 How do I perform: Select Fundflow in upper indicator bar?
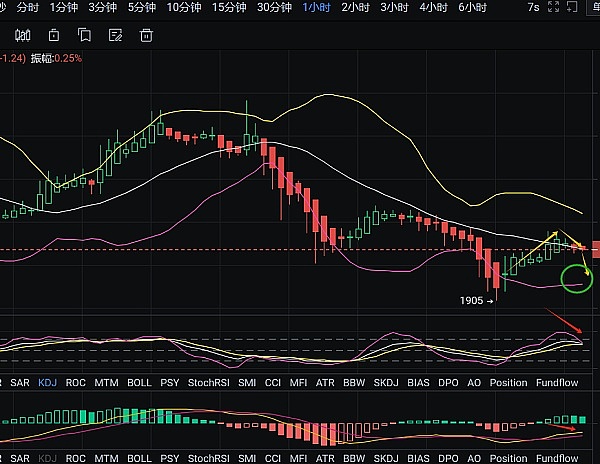(x=558, y=382)
